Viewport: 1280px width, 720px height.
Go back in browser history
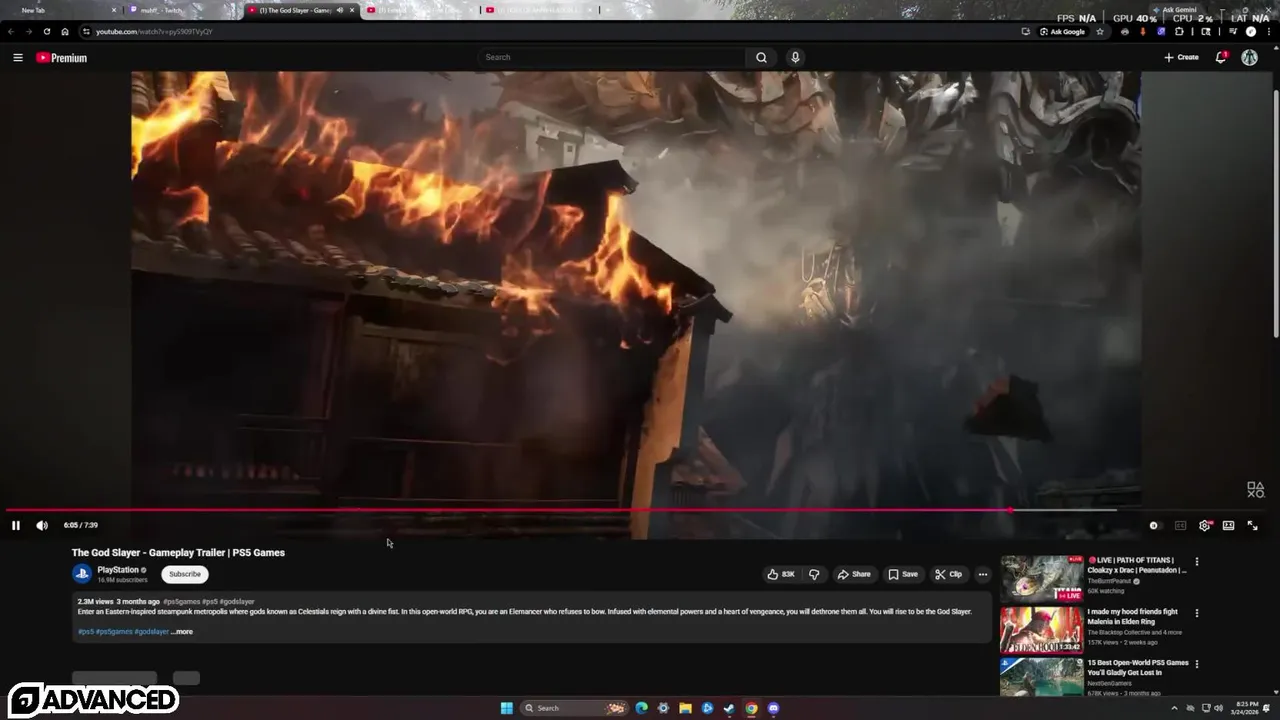[x=11, y=31]
